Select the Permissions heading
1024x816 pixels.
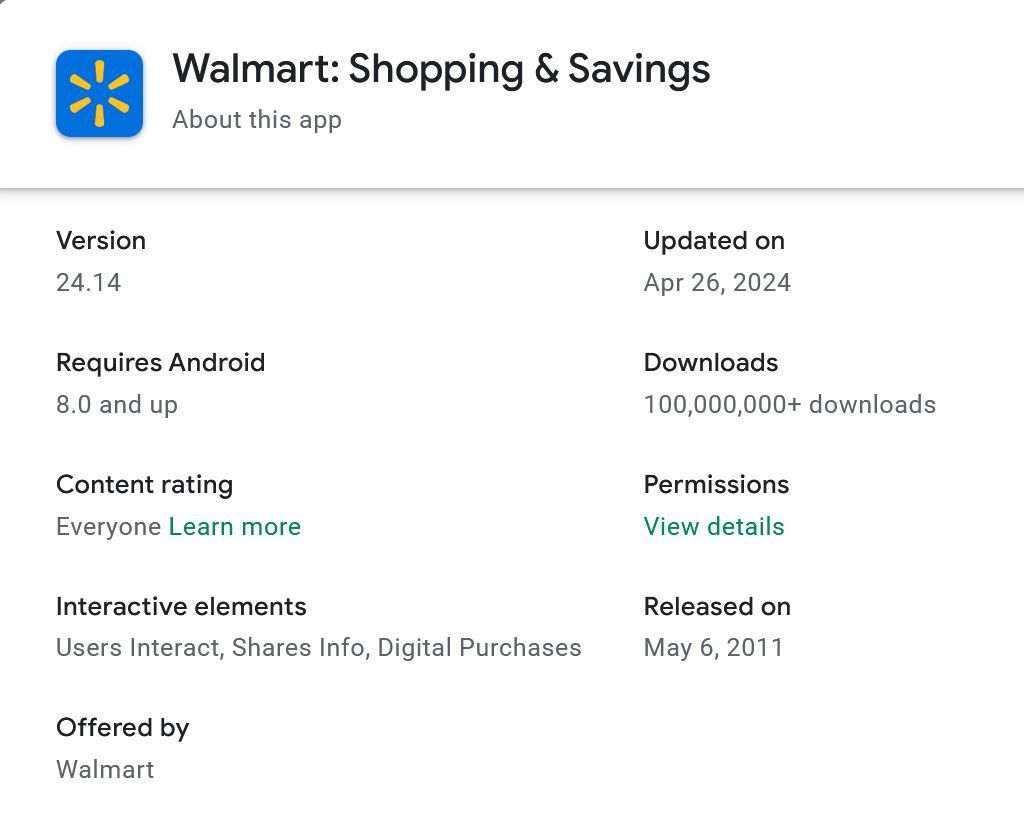[716, 485]
